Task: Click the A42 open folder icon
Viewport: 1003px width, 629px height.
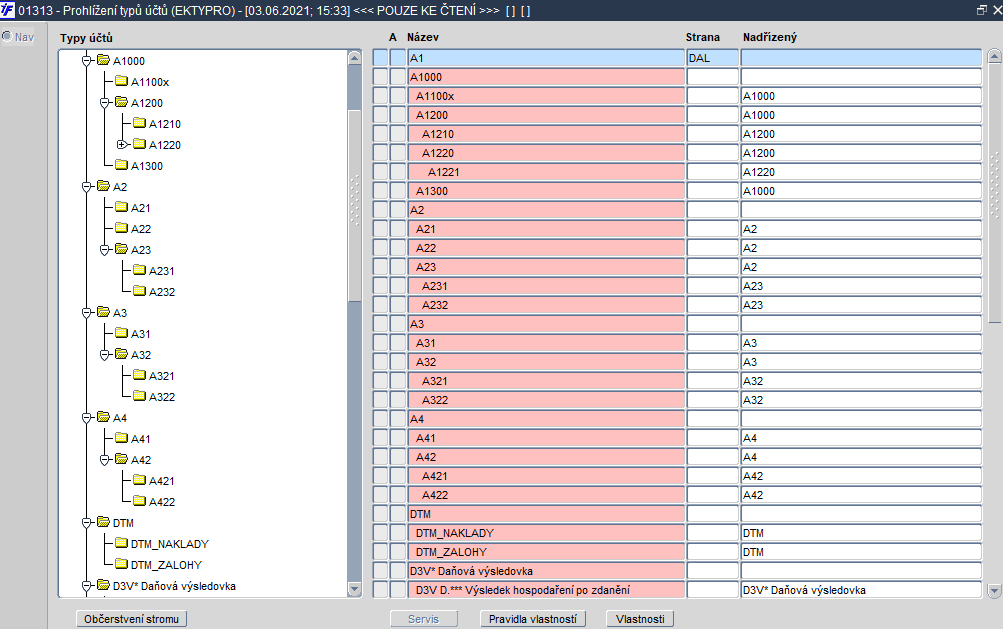Action: point(122,459)
